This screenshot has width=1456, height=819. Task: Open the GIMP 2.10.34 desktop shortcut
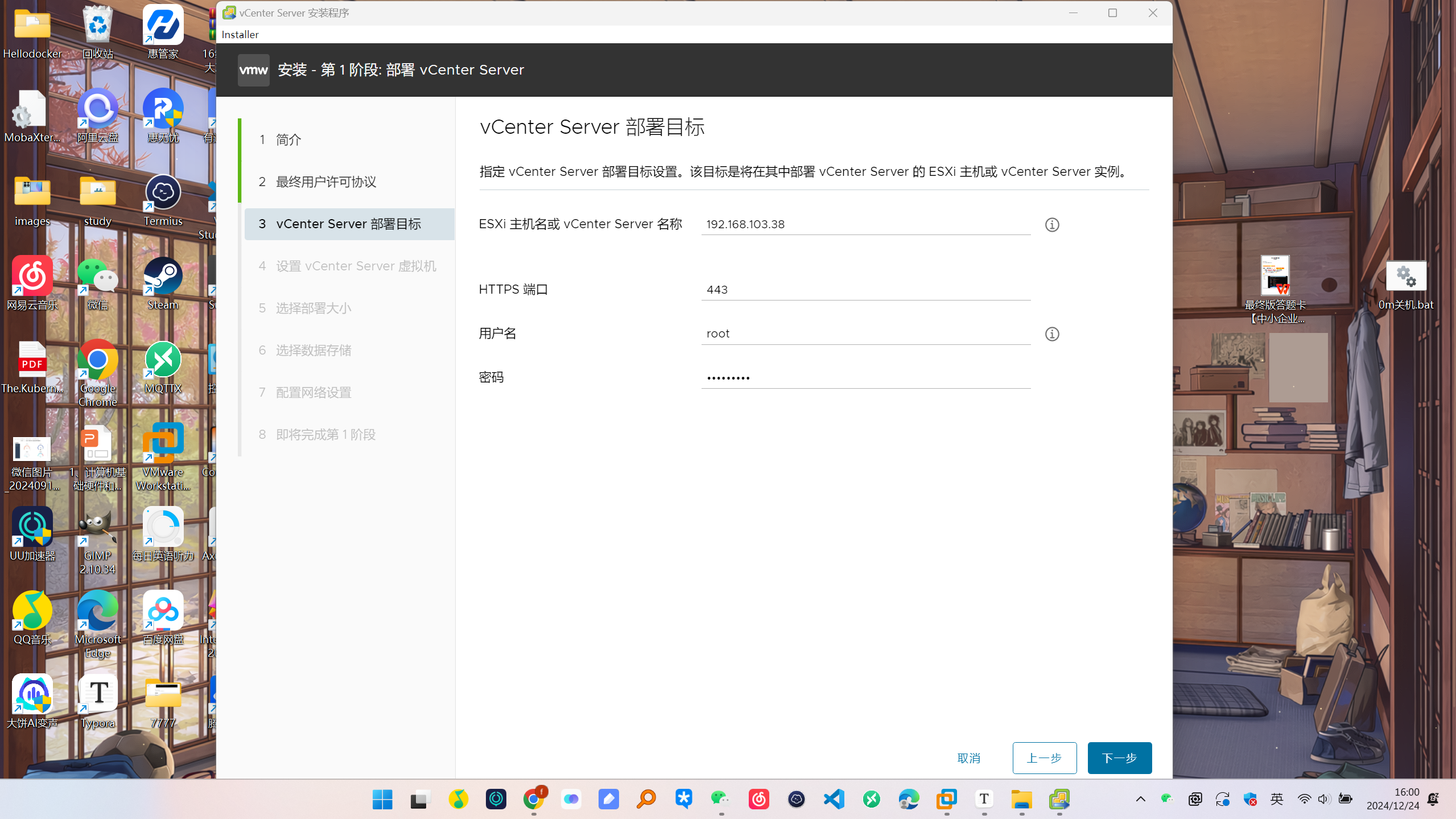click(x=98, y=541)
